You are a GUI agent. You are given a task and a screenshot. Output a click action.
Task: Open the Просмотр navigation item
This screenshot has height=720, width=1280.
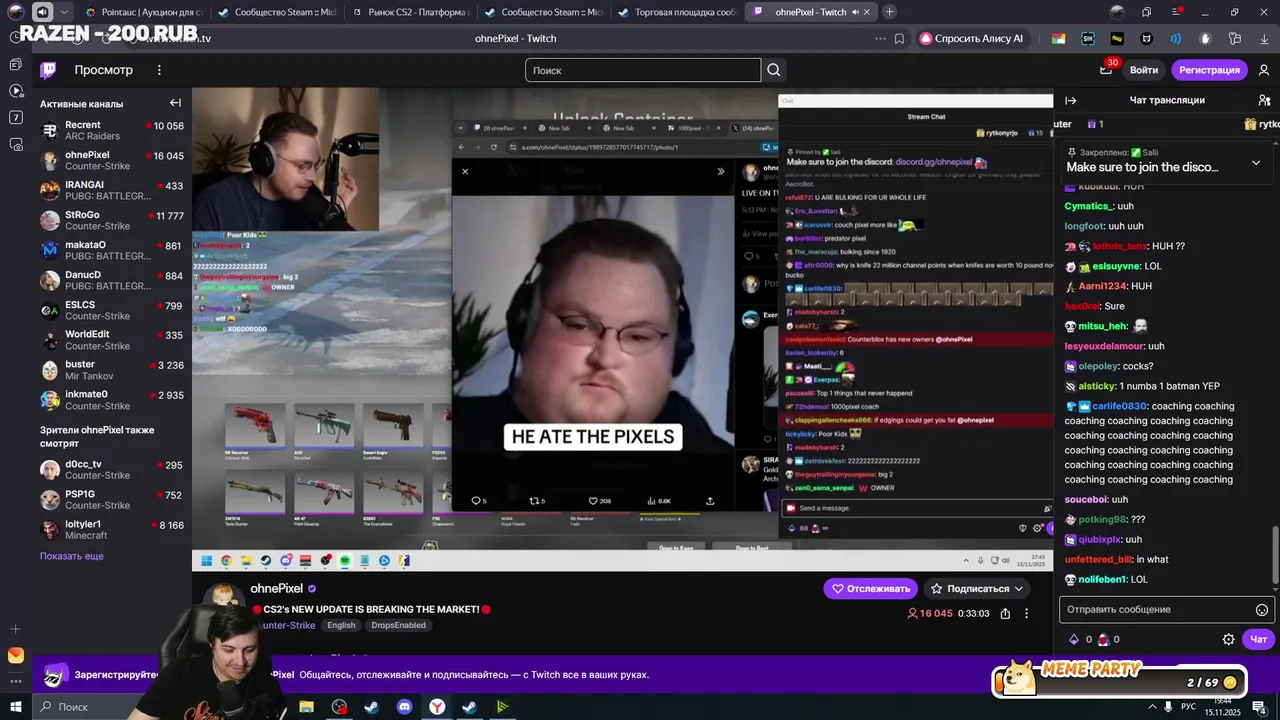coord(103,70)
